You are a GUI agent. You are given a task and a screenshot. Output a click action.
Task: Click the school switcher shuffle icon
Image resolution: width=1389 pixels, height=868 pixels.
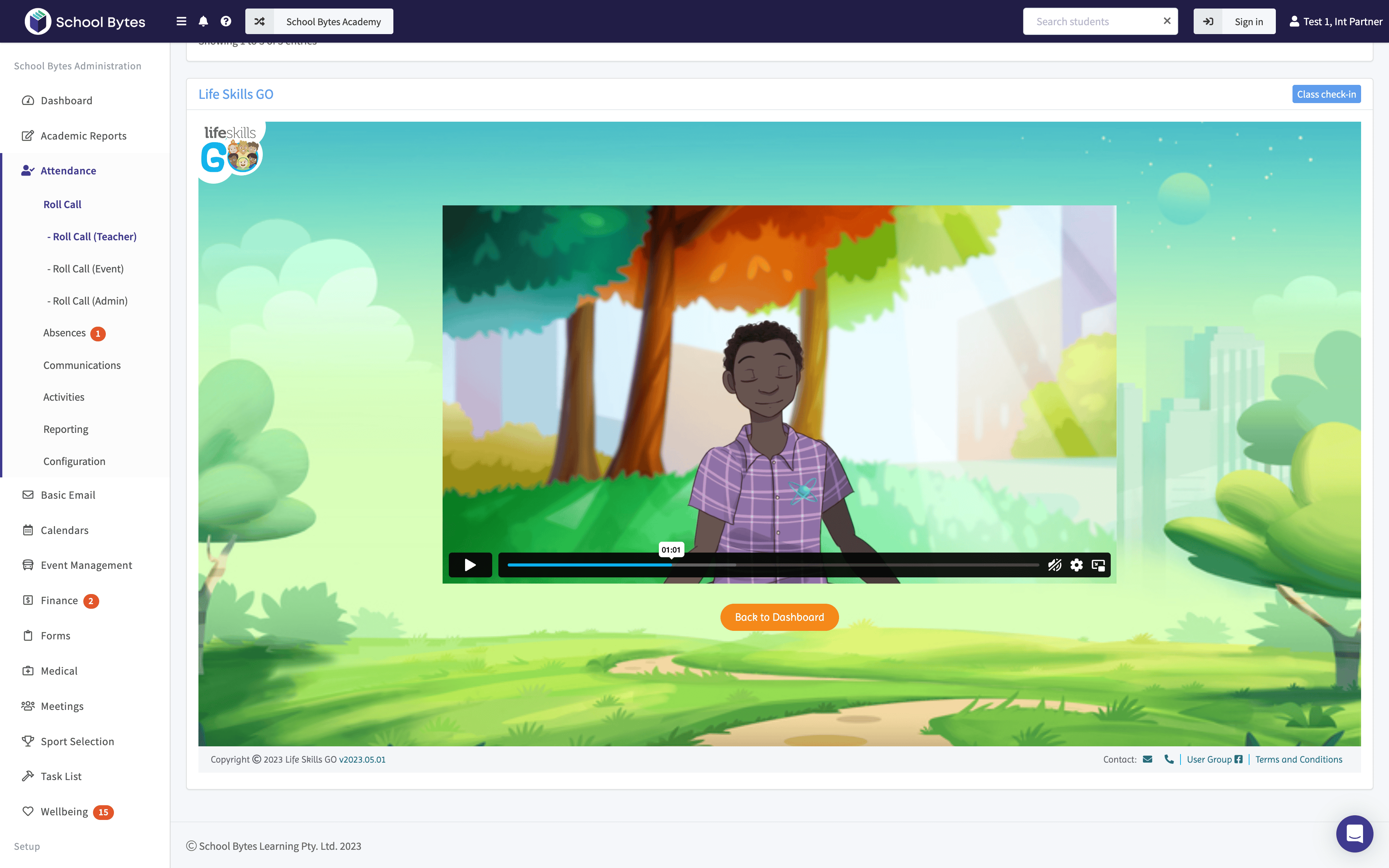(259, 21)
